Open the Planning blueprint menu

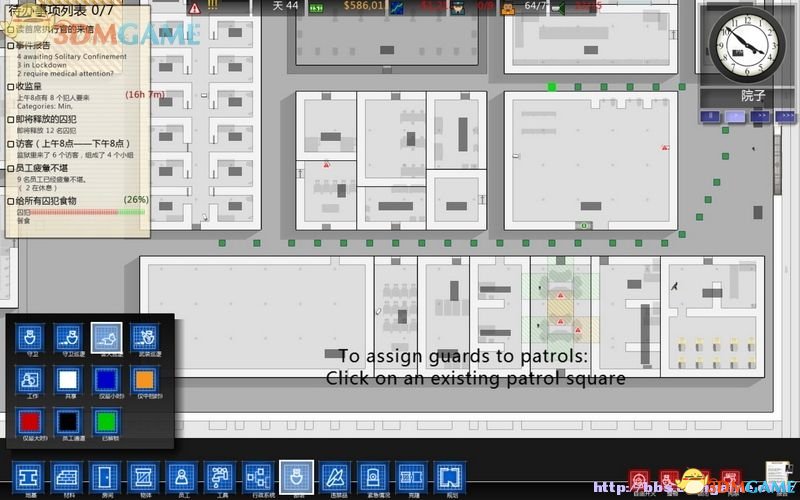(450, 478)
